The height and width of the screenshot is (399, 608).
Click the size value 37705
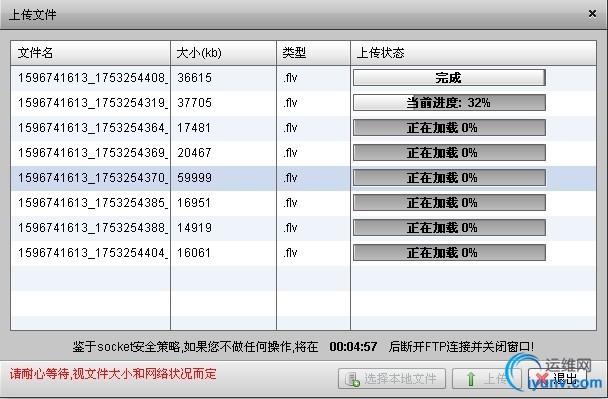[x=194, y=103]
